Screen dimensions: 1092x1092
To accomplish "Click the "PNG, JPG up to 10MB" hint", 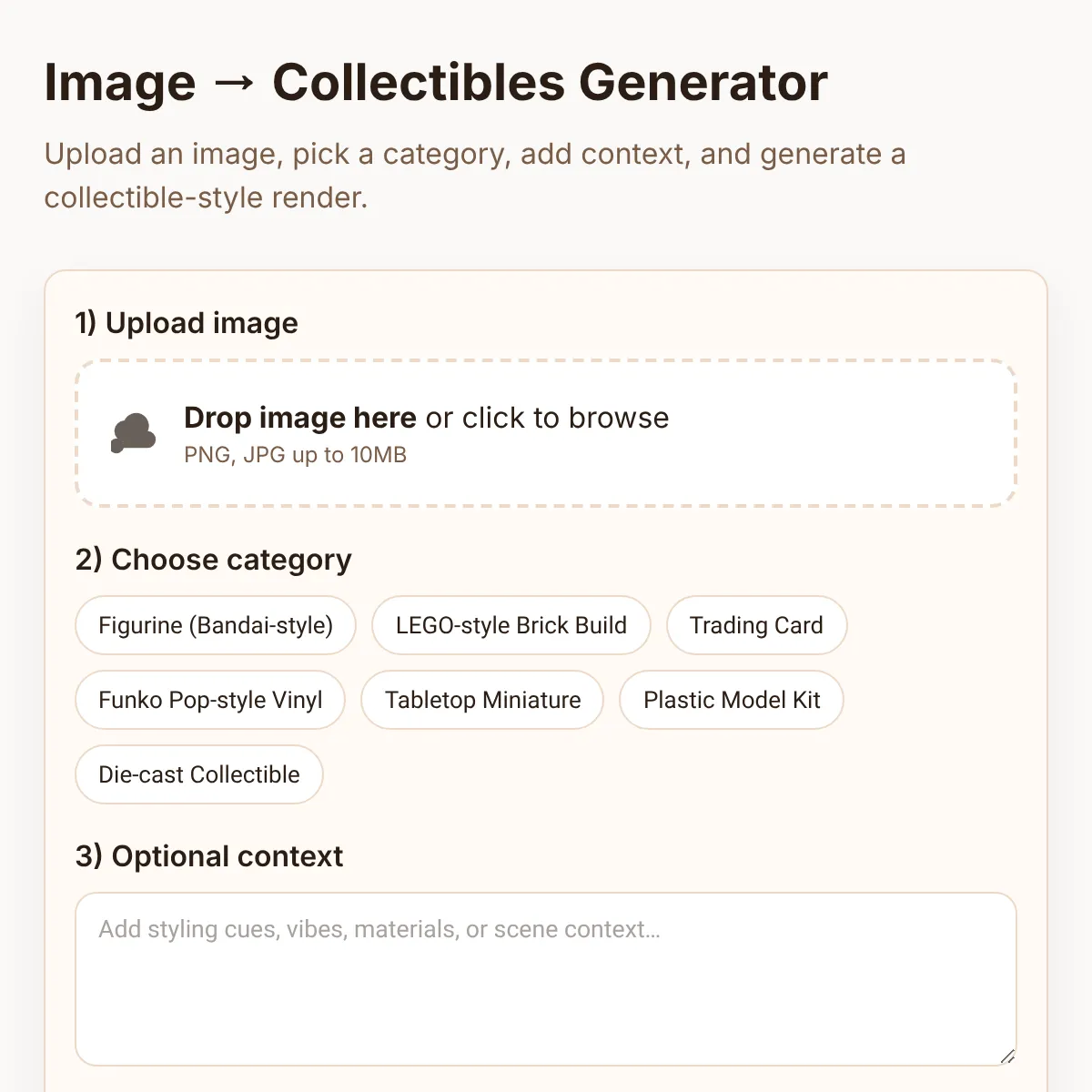I will point(295,455).
